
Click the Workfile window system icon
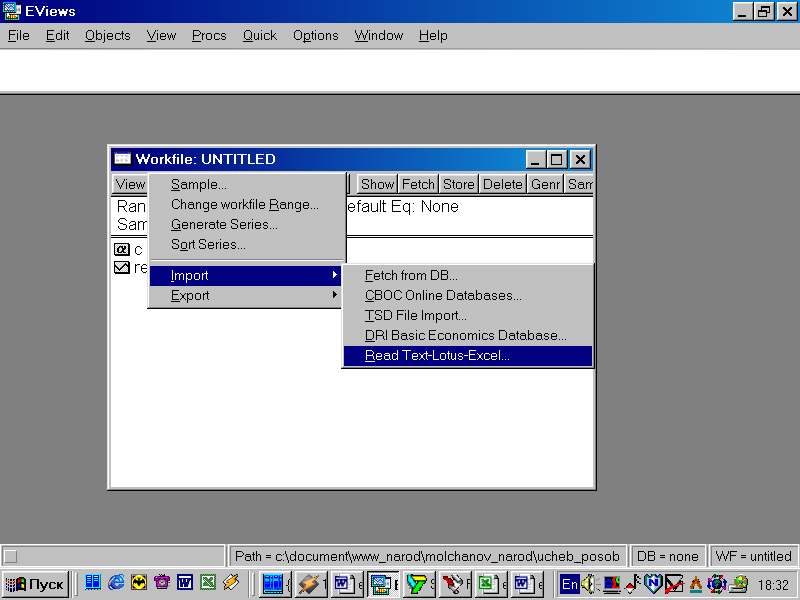point(122,159)
